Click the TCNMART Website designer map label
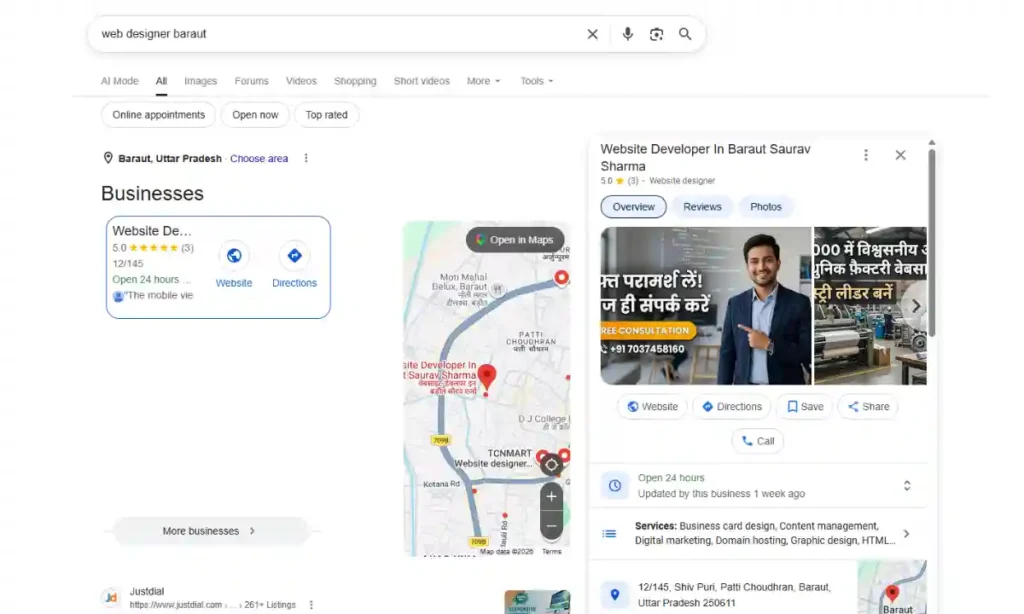The height and width of the screenshot is (614, 1024). point(494,459)
